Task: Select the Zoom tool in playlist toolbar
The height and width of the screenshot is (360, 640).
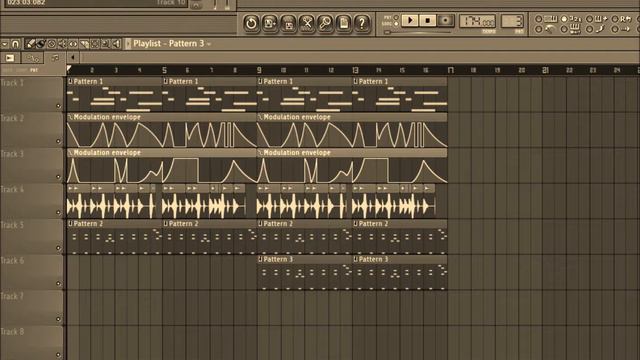Action: coord(105,44)
